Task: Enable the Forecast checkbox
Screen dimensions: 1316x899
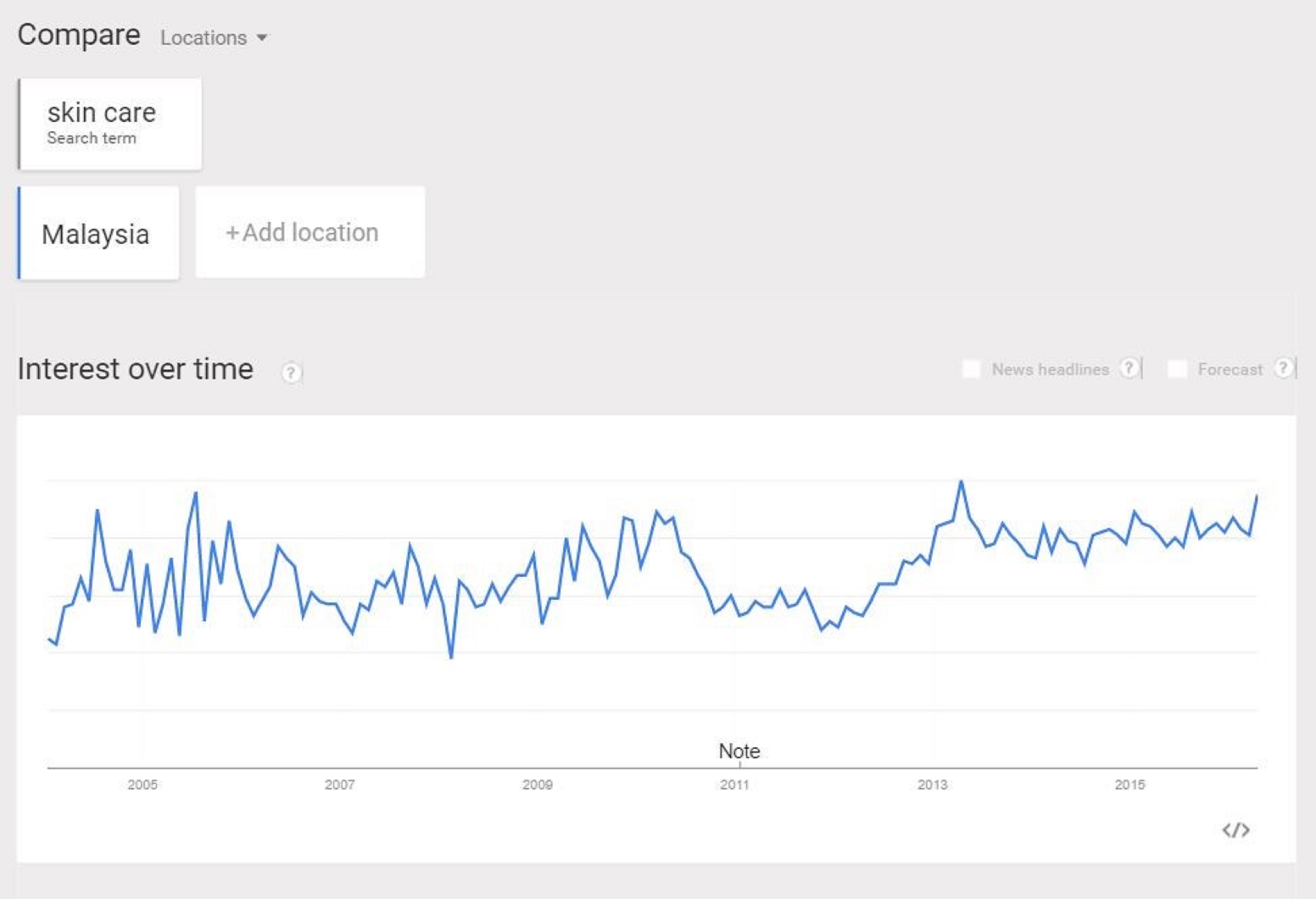Action: pos(1177,369)
